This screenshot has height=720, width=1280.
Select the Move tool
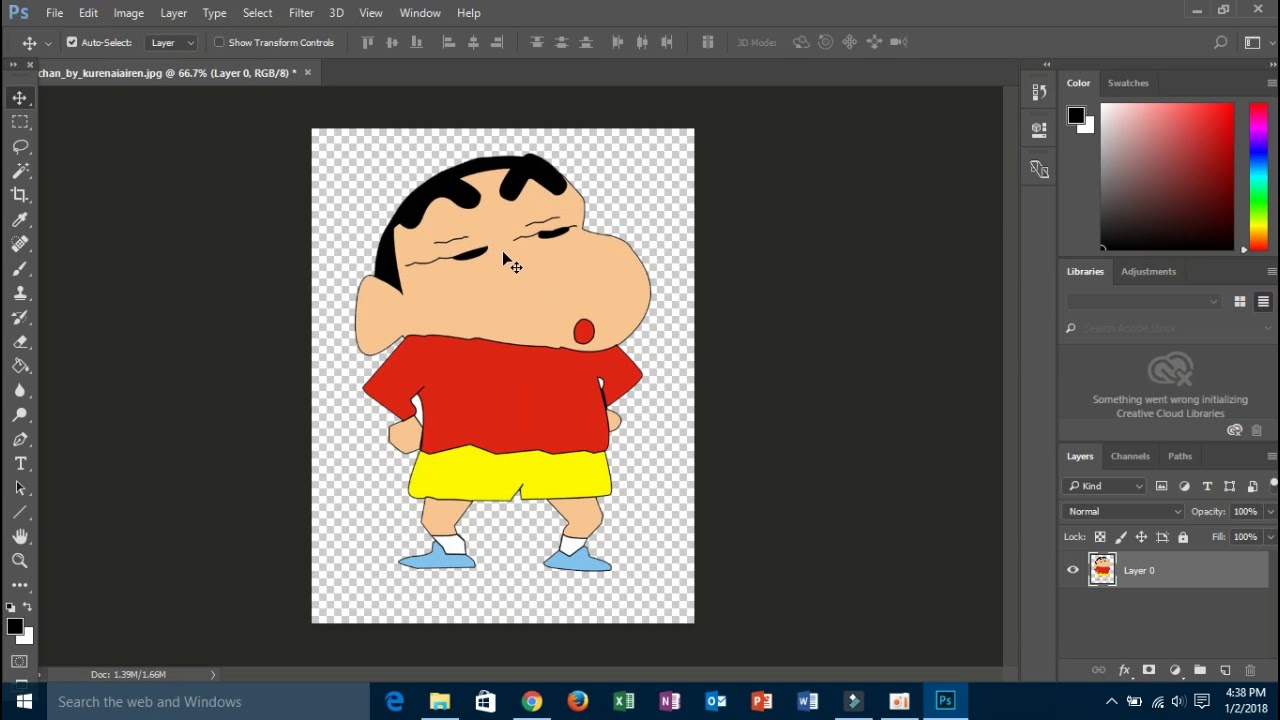pyautogui.click(x=20, y=98)
